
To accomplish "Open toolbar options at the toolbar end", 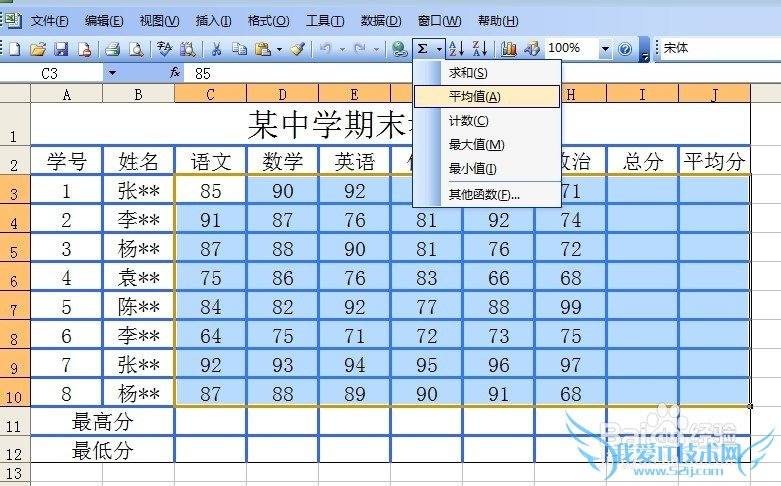I will pos(645,50).
